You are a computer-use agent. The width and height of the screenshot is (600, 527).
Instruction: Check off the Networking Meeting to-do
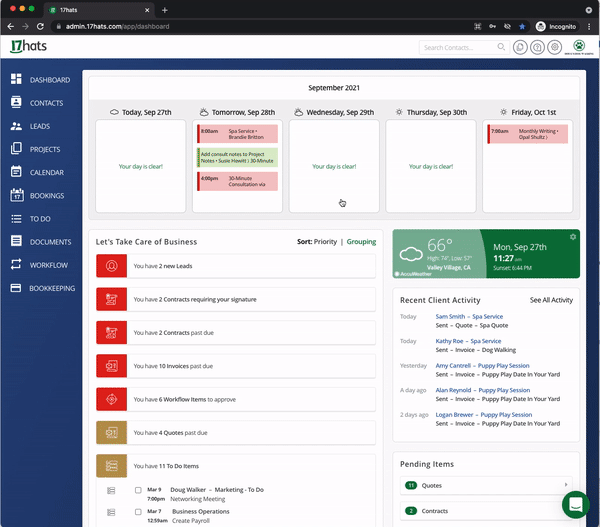(x=138, y=490)
